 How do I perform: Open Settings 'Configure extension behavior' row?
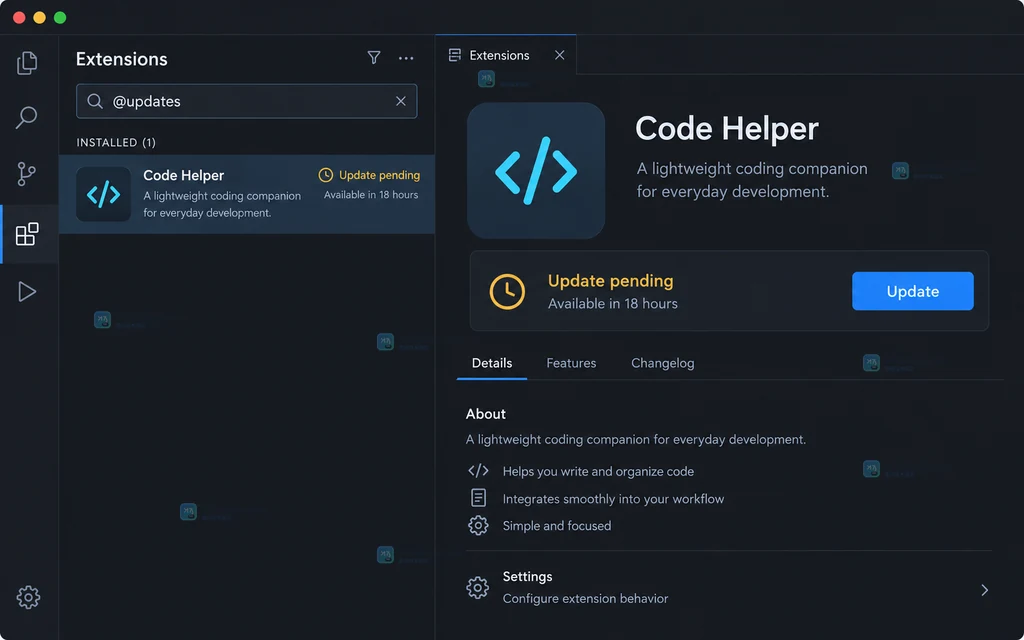[728, 588]
